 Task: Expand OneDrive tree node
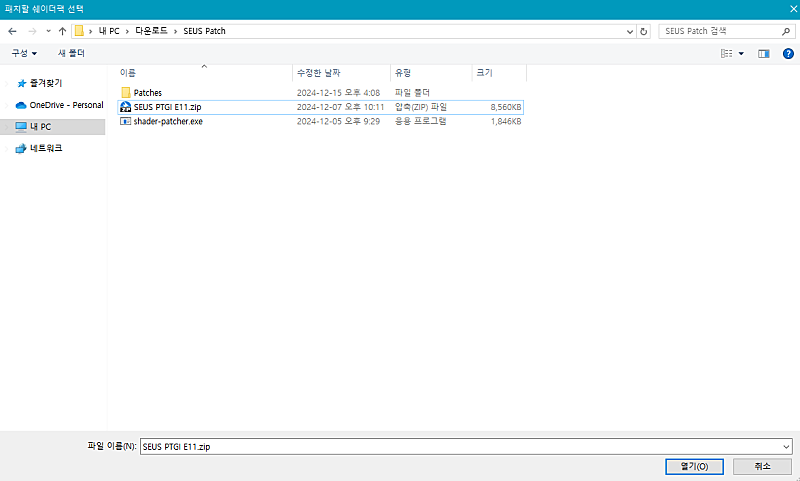tap(7, 105)
